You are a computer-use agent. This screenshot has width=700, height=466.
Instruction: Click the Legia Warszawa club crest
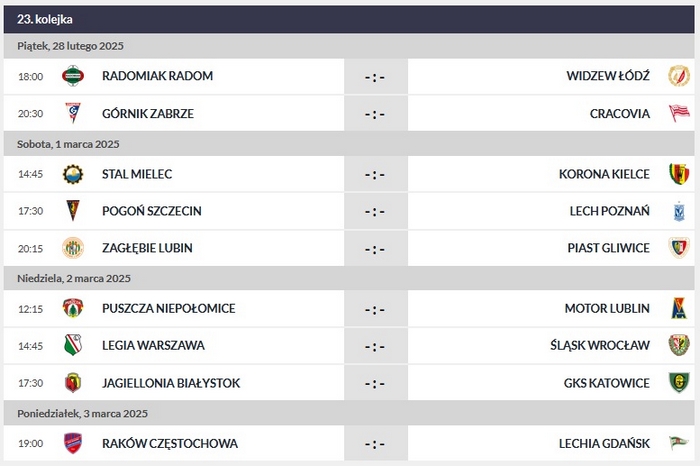click(x=73, y=346)
